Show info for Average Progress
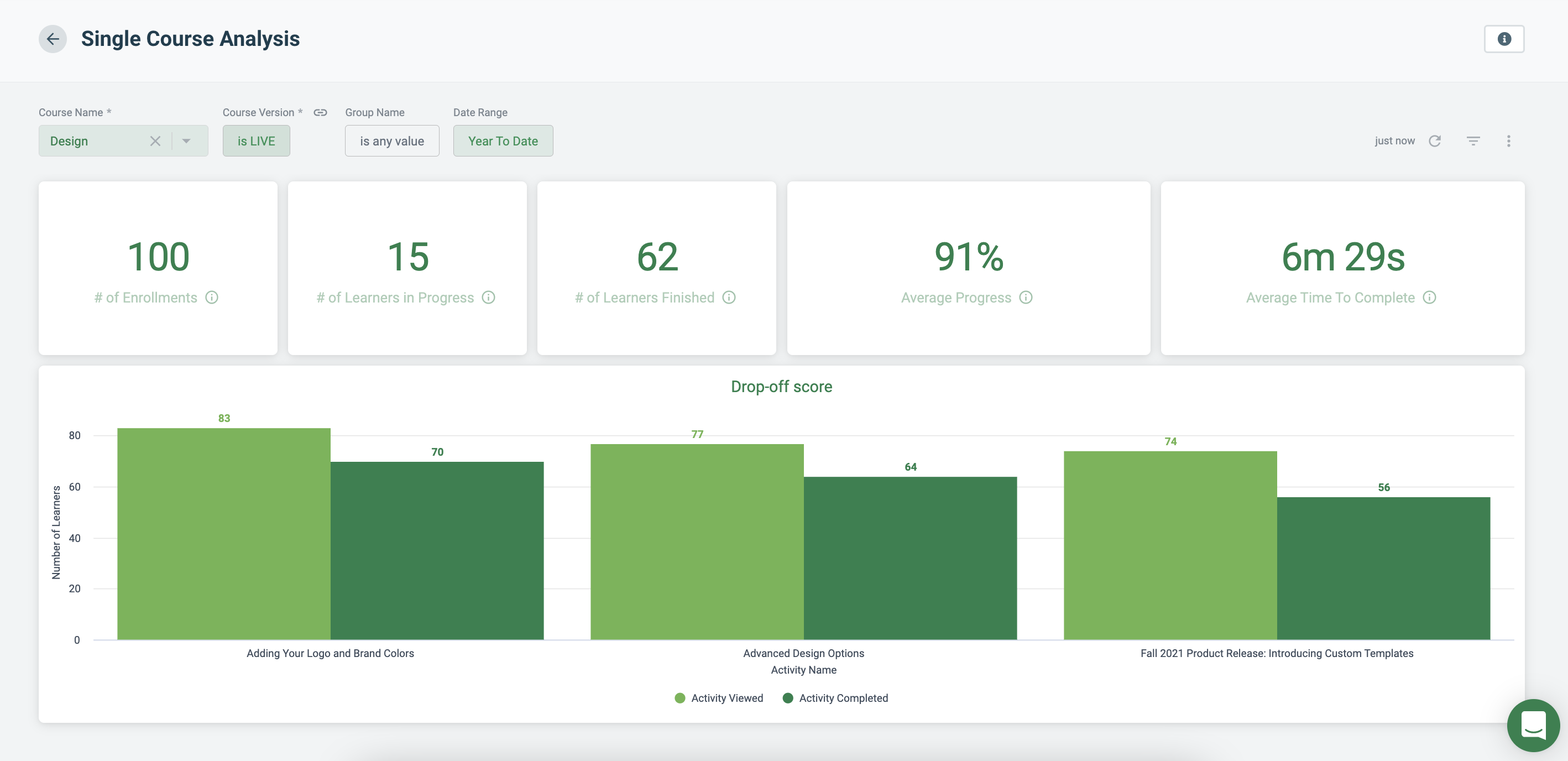 (1026, 298)
